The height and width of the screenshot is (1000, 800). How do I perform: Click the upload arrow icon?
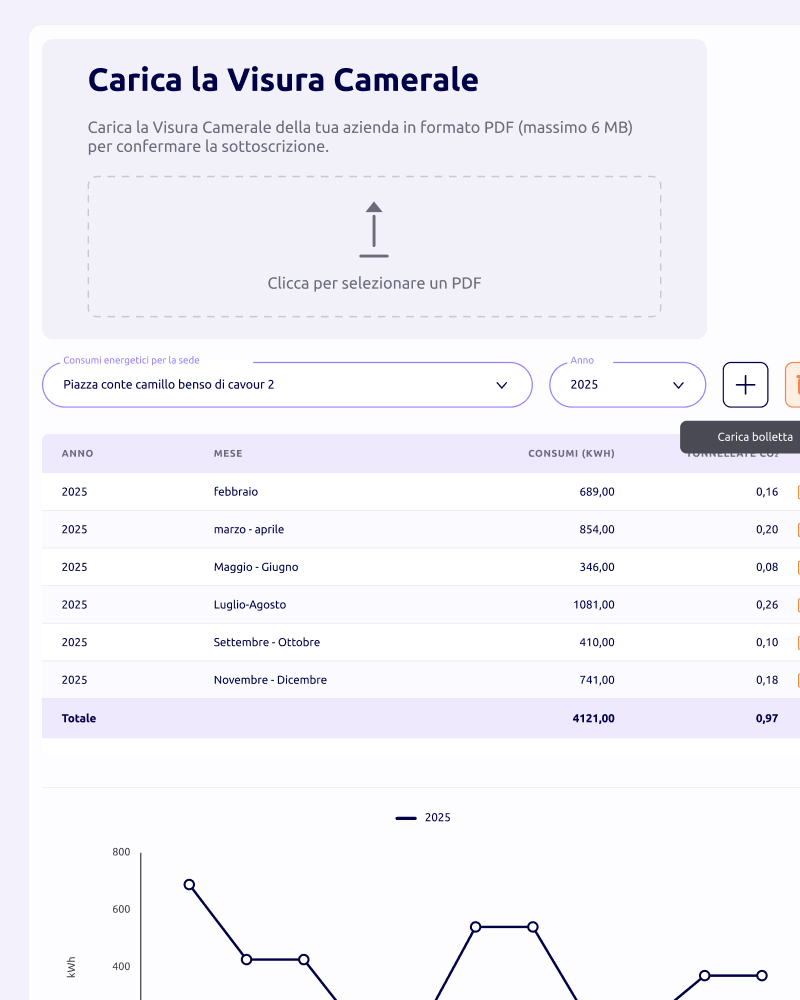pyautogui.click(x=374, y=230)
